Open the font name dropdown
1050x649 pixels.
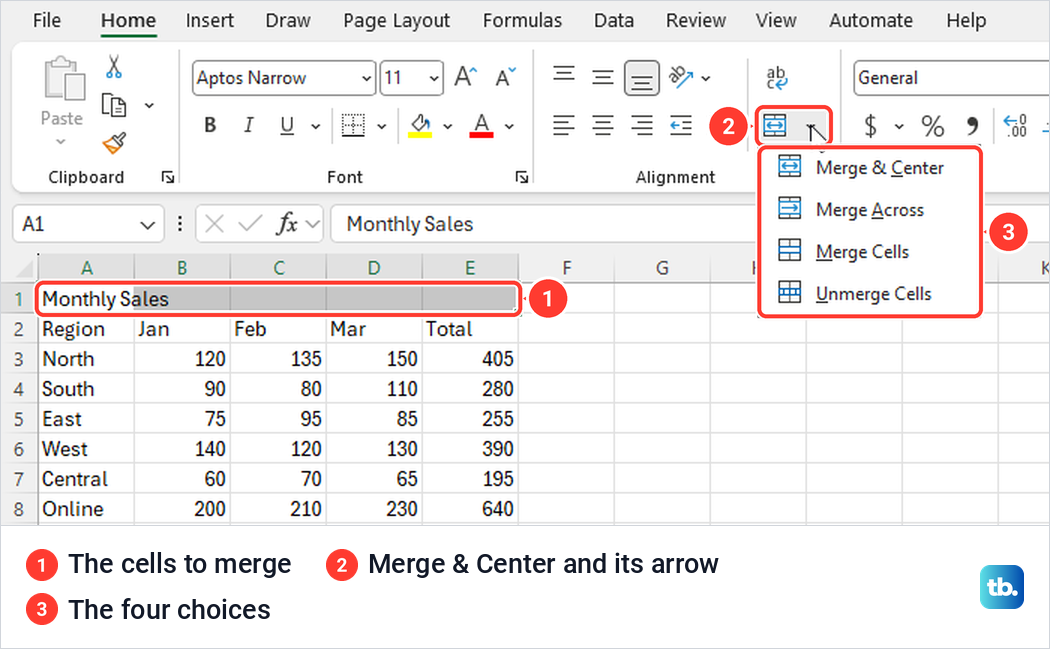click(x=366, y=78)
